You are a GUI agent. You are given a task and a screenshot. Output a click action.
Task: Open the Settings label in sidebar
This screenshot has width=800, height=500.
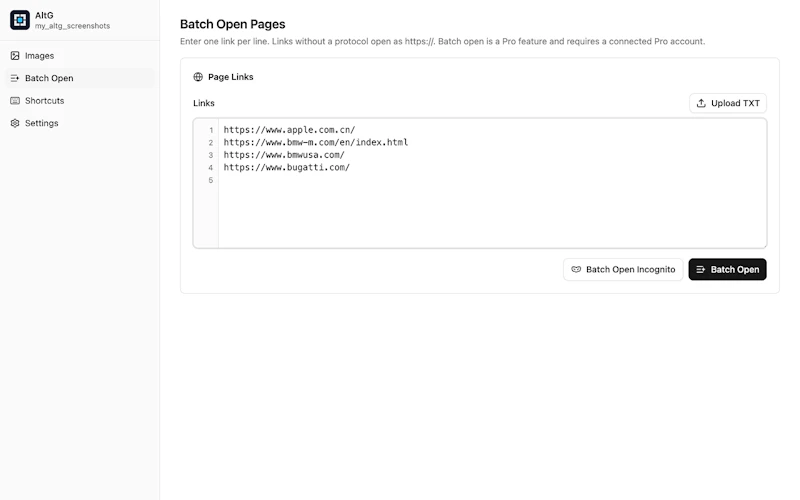click(41, 123)
